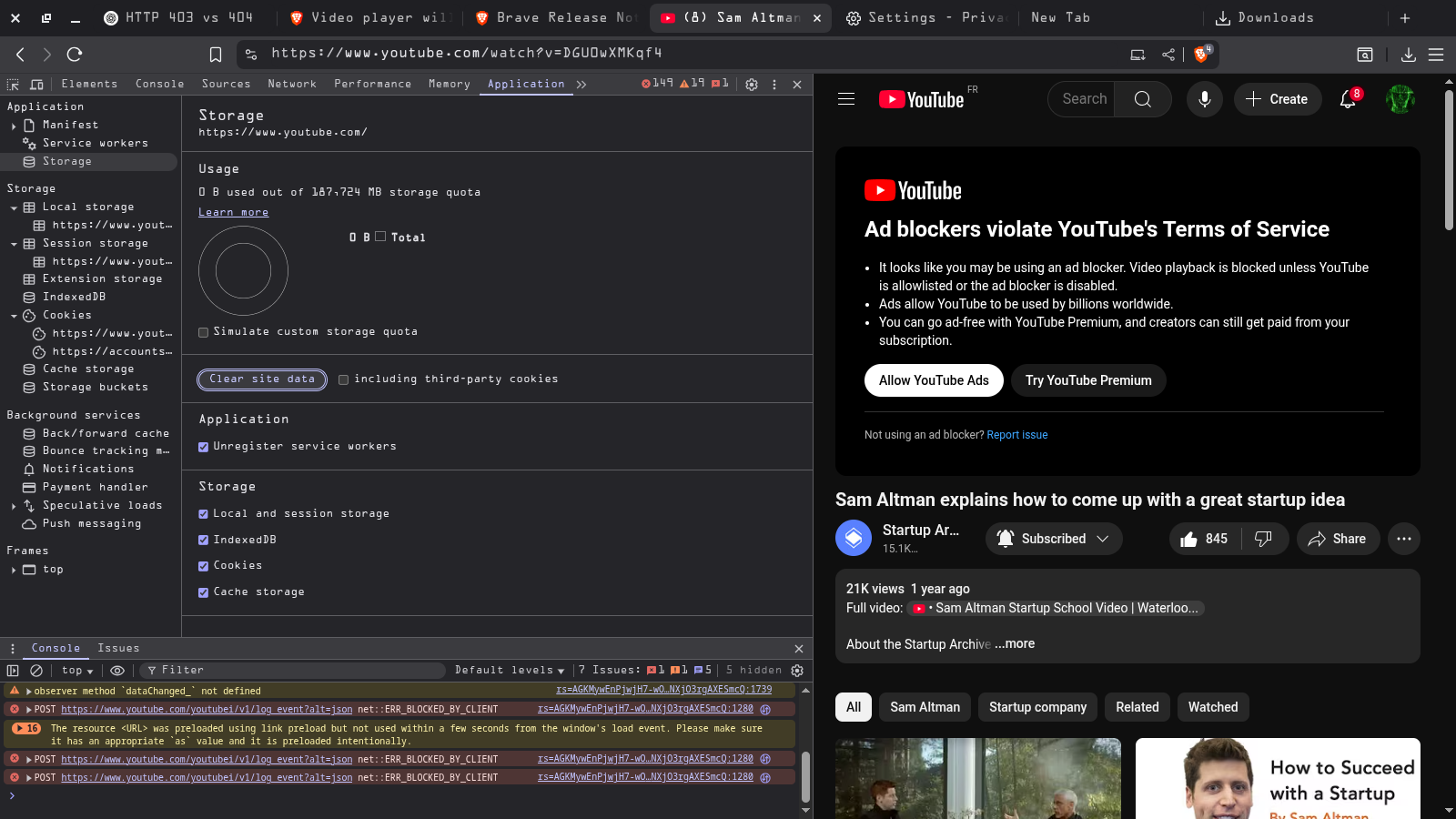Click the Create button on YouTube

[x=1277, y=99]
